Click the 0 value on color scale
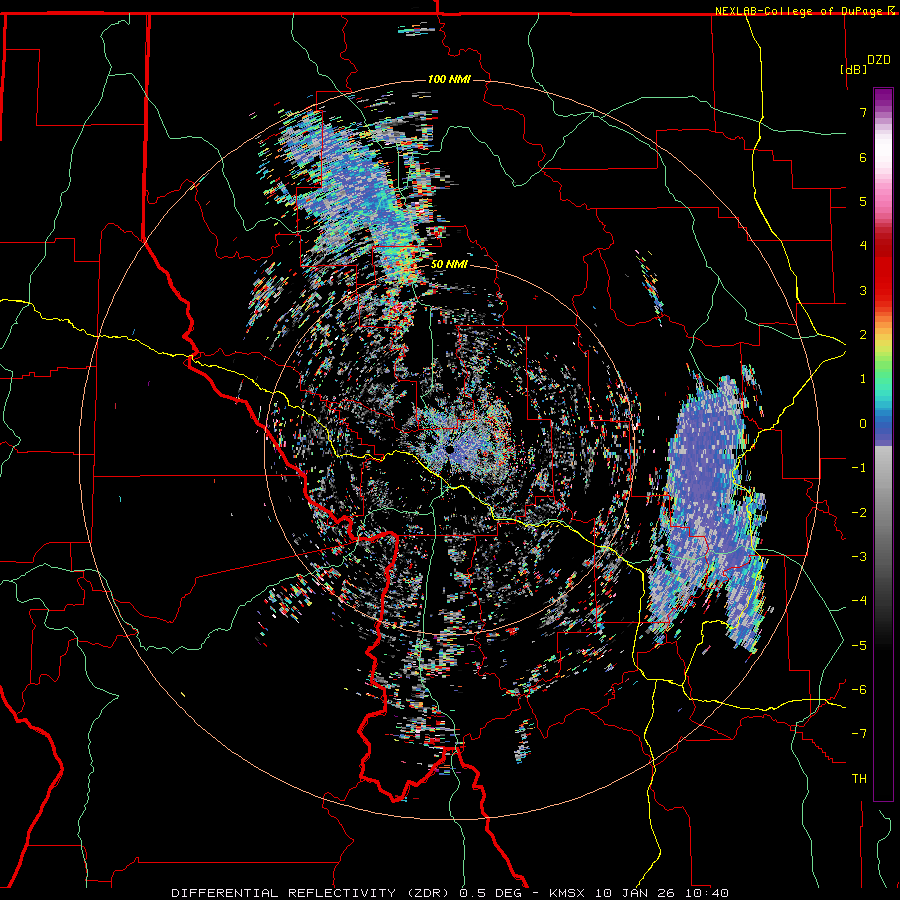 tap(863, 424)
